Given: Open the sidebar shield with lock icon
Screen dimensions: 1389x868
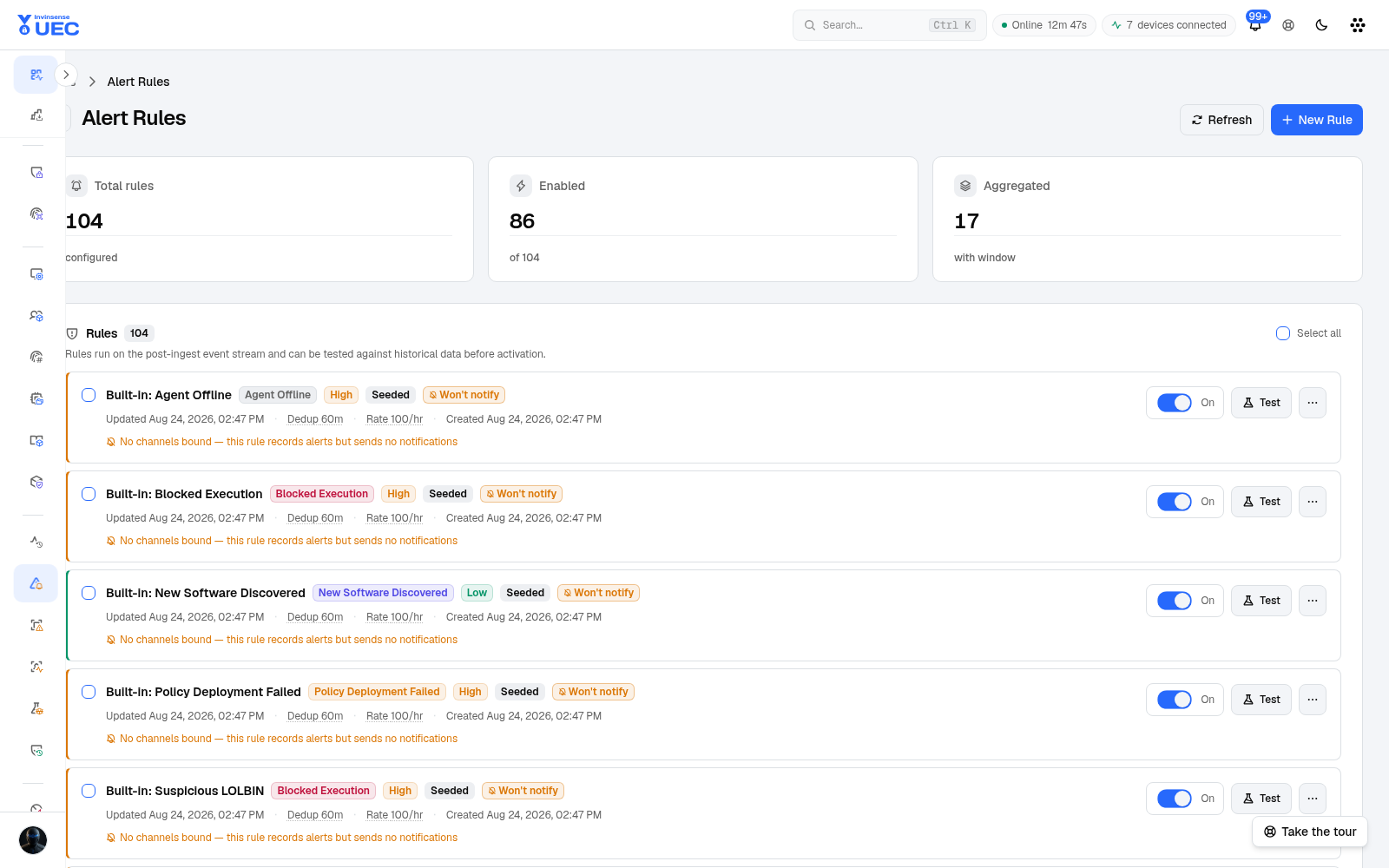Looking at the screenshot, I should [x=36, y=172].
